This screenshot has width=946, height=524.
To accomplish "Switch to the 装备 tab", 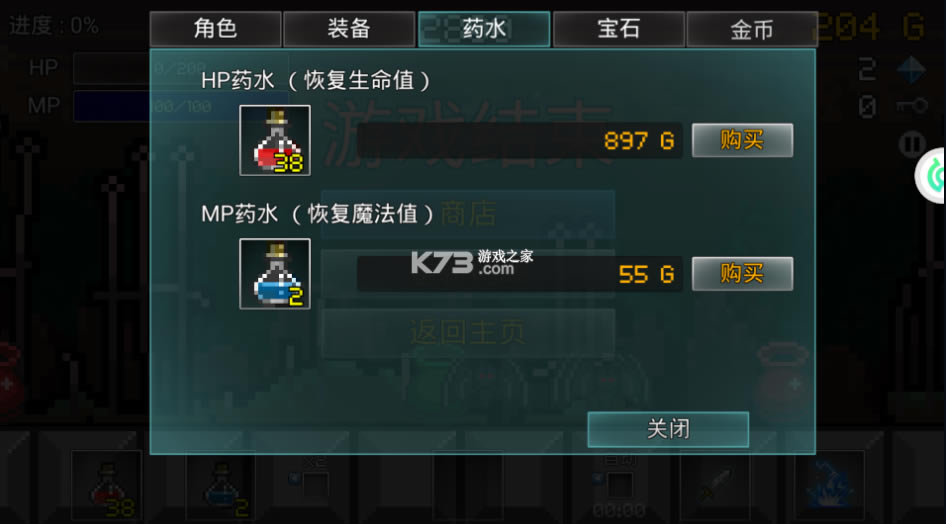I will (349, 29).
